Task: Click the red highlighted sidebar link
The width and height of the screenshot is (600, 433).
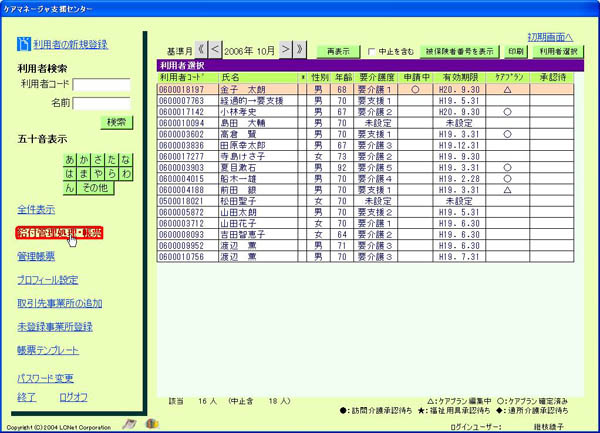Action: point(59,233)
